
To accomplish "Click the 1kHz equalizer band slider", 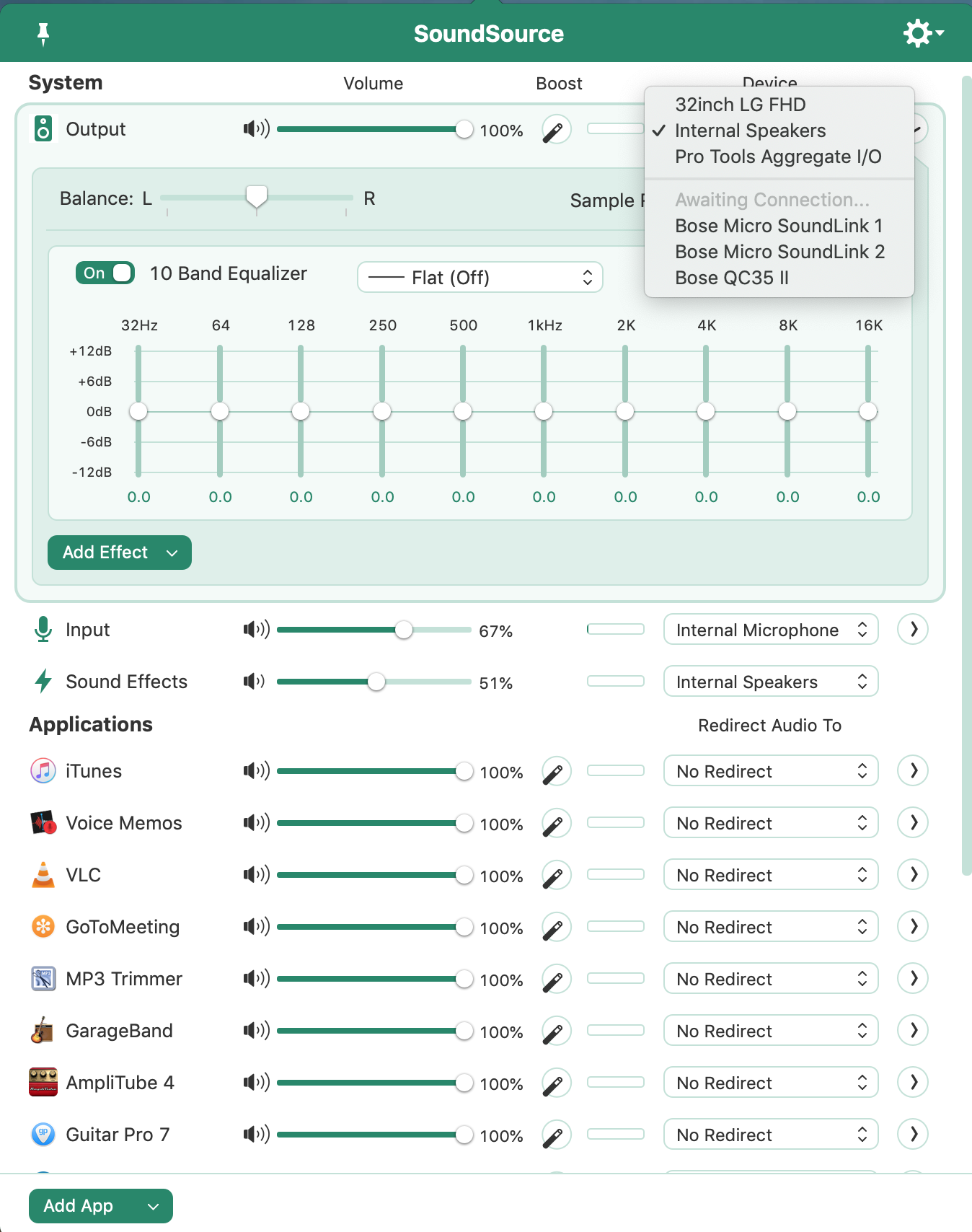I will coord(544,411).
